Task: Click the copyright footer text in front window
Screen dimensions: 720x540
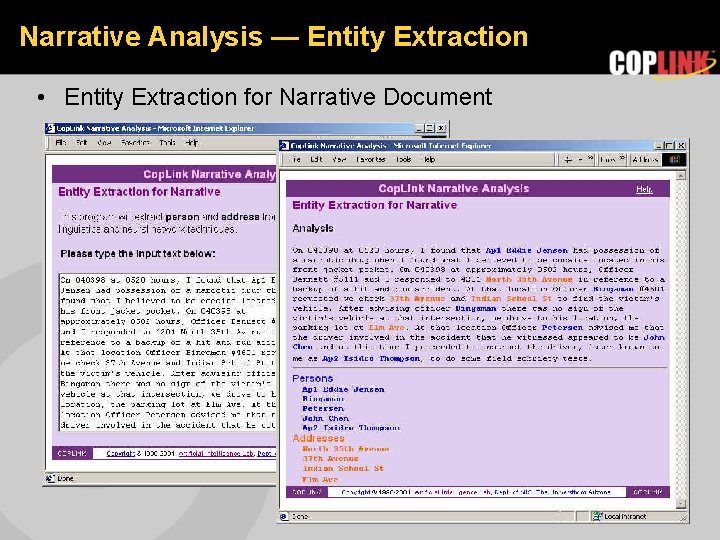Action: [476, 492]
